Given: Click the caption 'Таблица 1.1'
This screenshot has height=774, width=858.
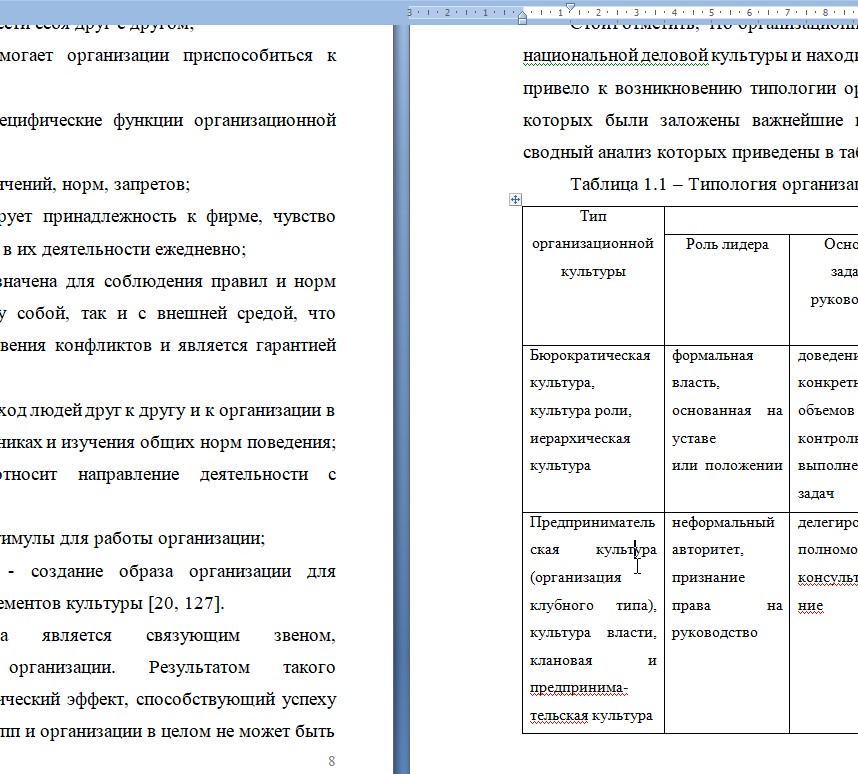Looking at the screenshot, I should pos(618,184).
